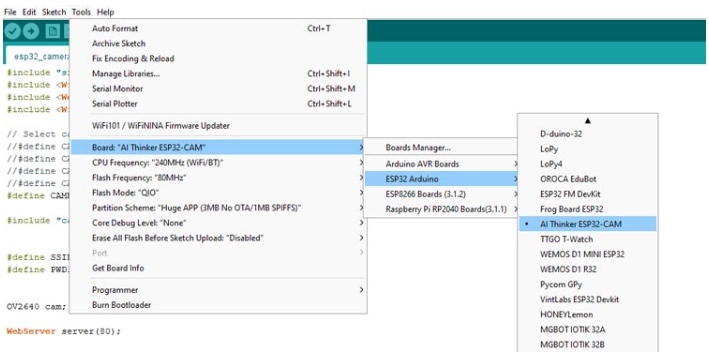
Task: Expand the Partition Scheme submenu
Action: click(218, 208)
